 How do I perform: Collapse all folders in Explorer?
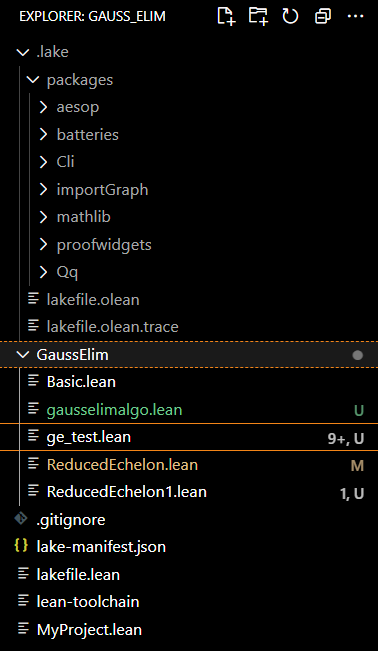tap(323, 17)
